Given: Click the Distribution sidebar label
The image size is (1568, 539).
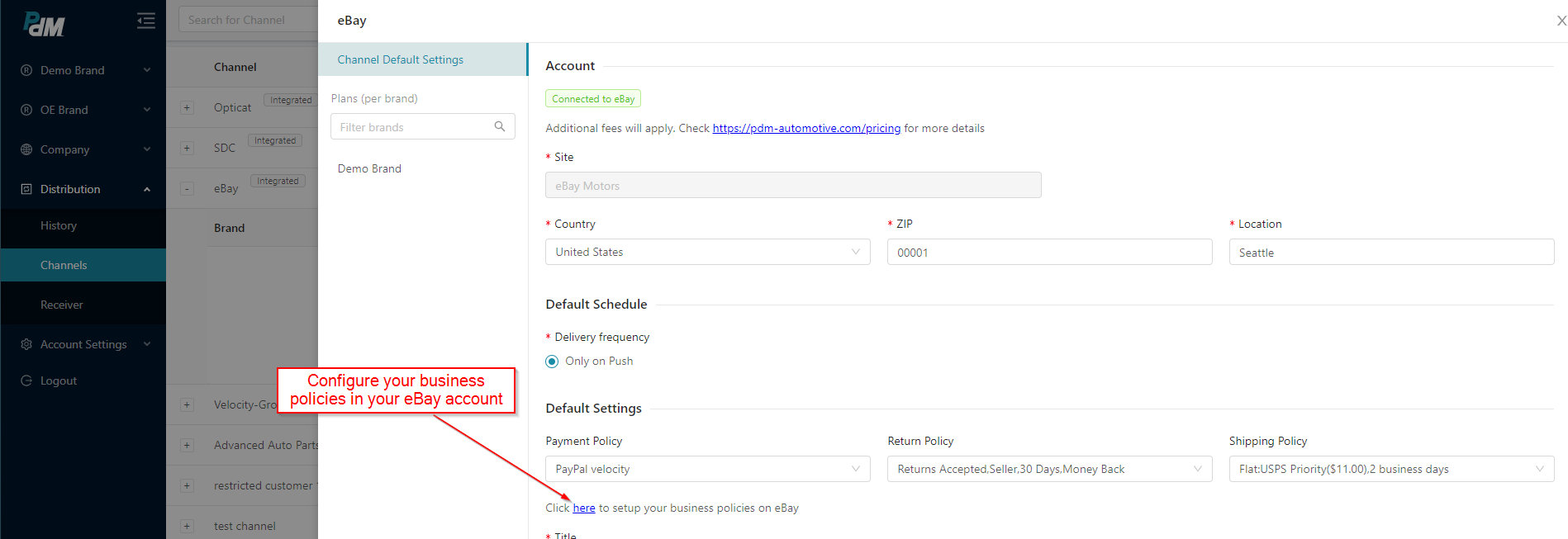Looking at the screenshot, I should 70,189.
